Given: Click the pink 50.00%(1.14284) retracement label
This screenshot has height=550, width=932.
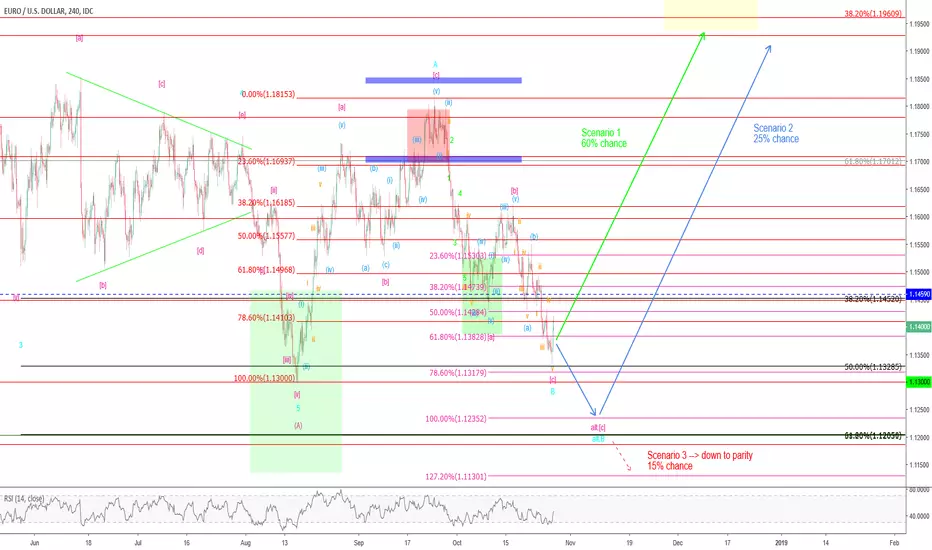Looking at the screenshot, I should [458, 312].
